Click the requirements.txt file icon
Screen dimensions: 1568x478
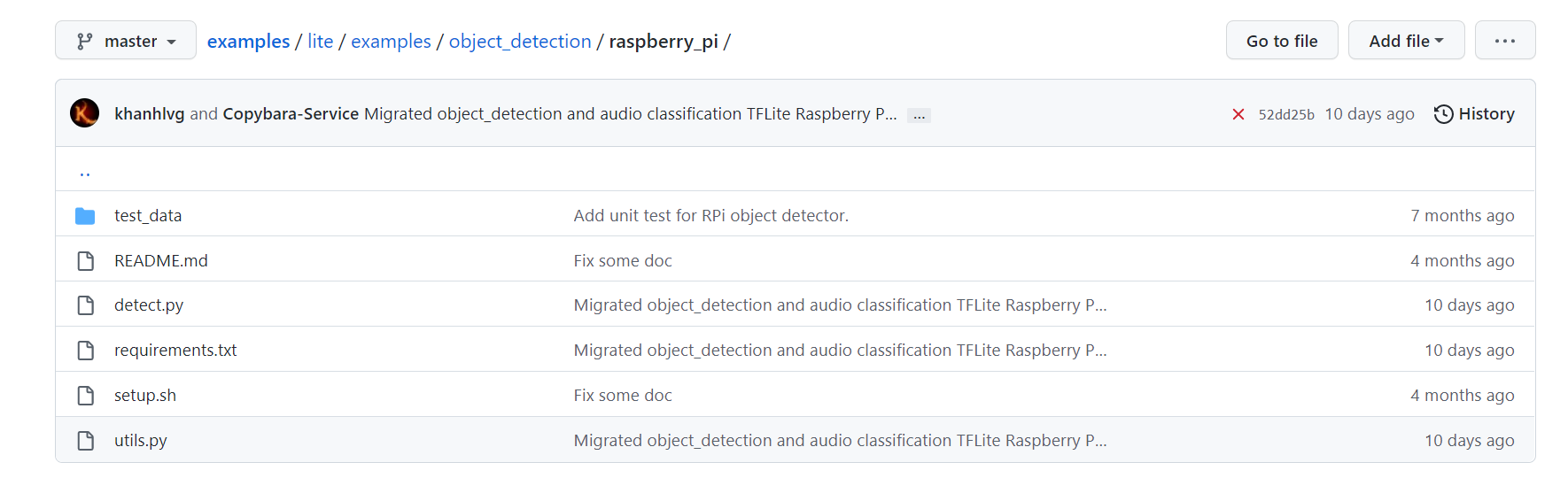coord(85,351)
